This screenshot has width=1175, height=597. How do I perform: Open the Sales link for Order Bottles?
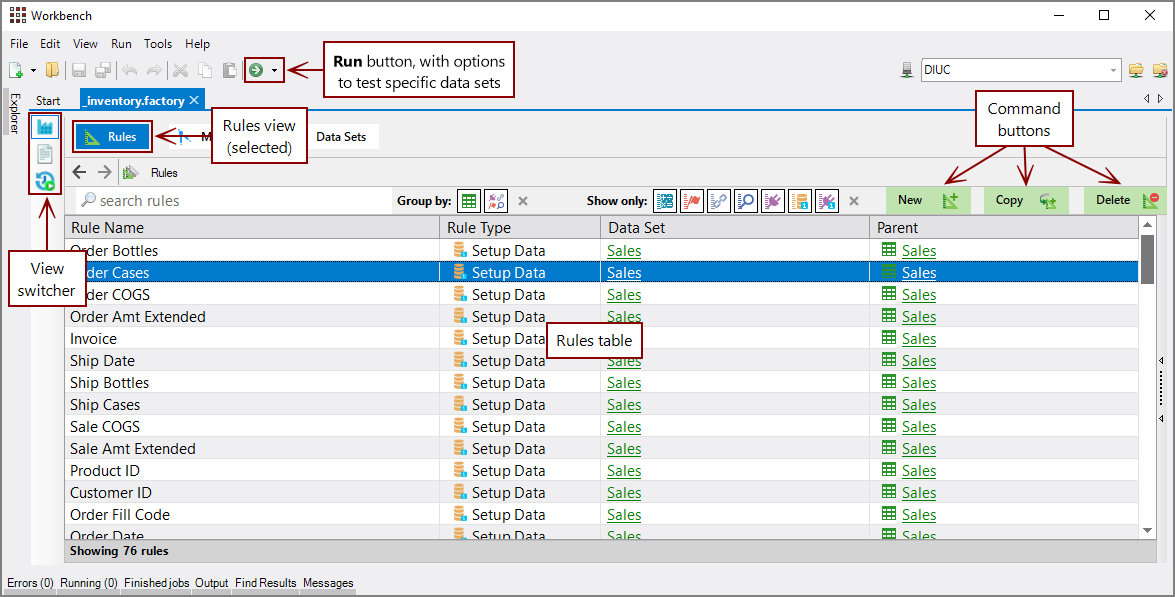pos(623,250)
